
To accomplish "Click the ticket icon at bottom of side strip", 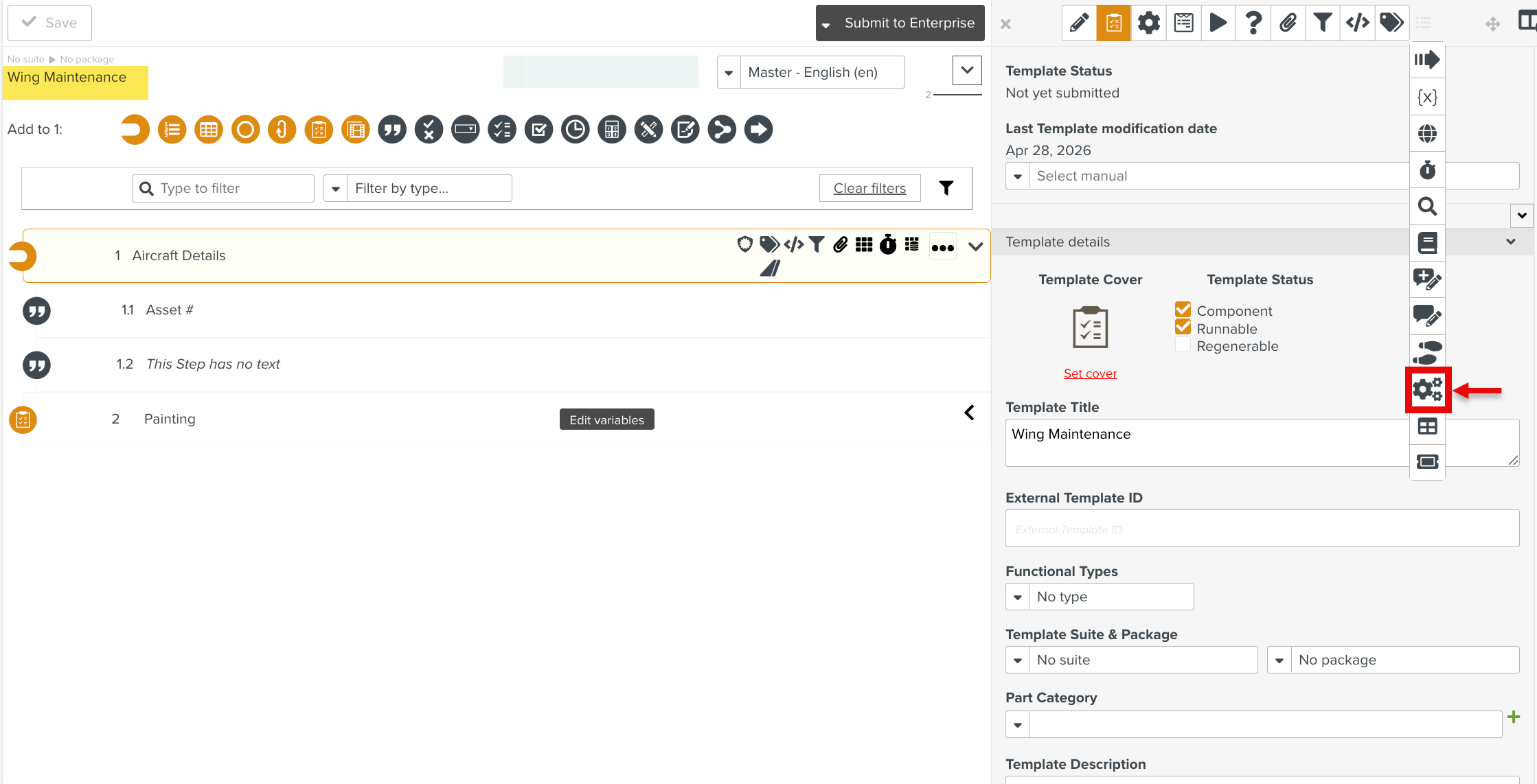I will coord(1427,461).
